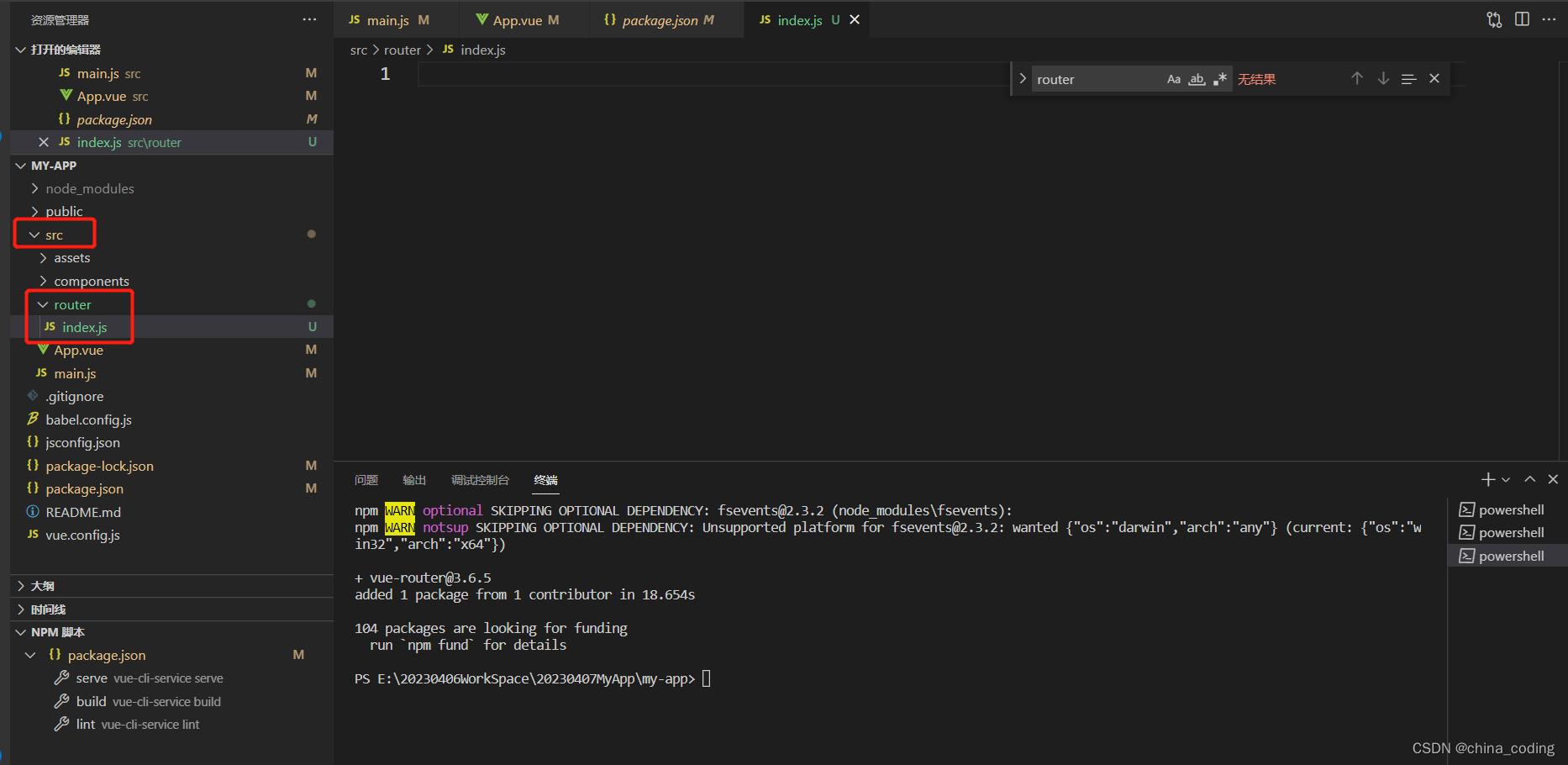Expand the node_modules folder

(x=89, y=188)
